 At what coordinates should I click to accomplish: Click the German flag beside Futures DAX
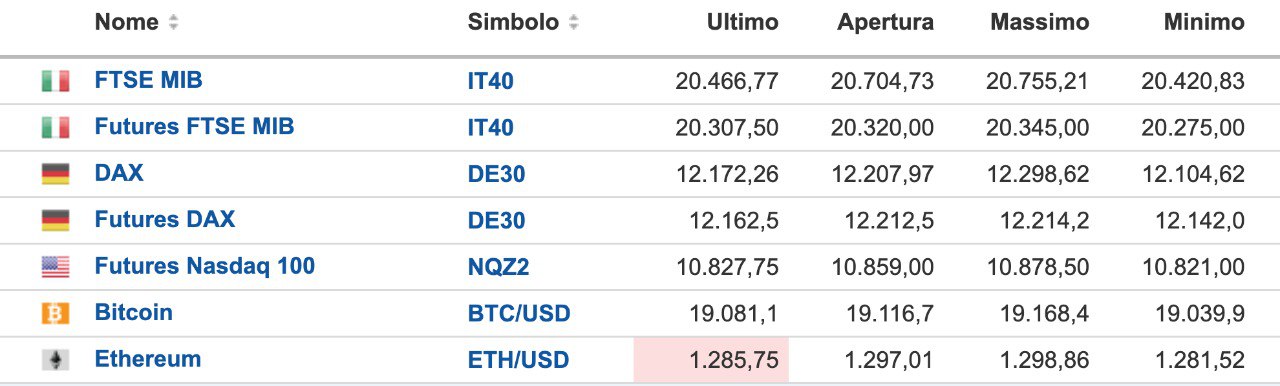pos(55,220)
